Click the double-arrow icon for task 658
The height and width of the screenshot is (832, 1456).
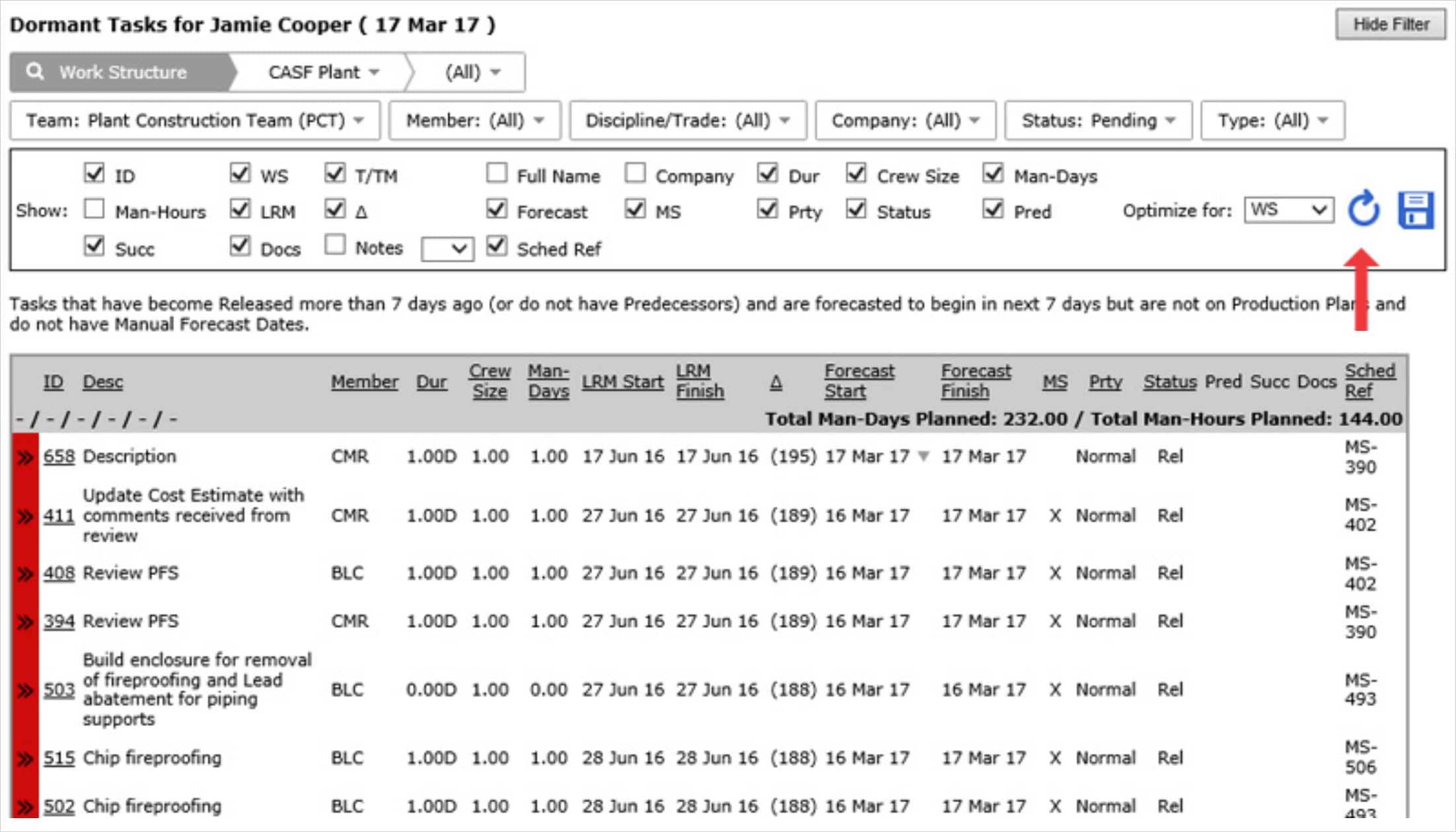click(25, 457)
